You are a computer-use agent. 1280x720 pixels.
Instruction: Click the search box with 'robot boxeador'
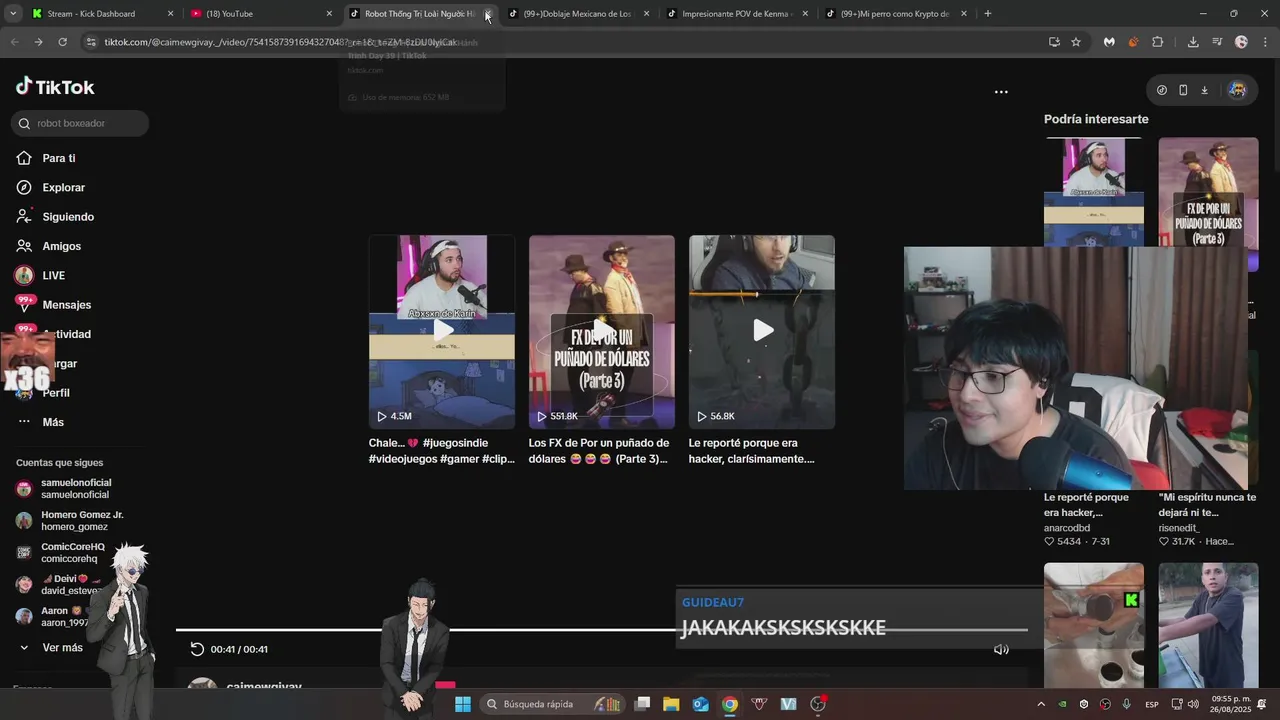point(80,123)
